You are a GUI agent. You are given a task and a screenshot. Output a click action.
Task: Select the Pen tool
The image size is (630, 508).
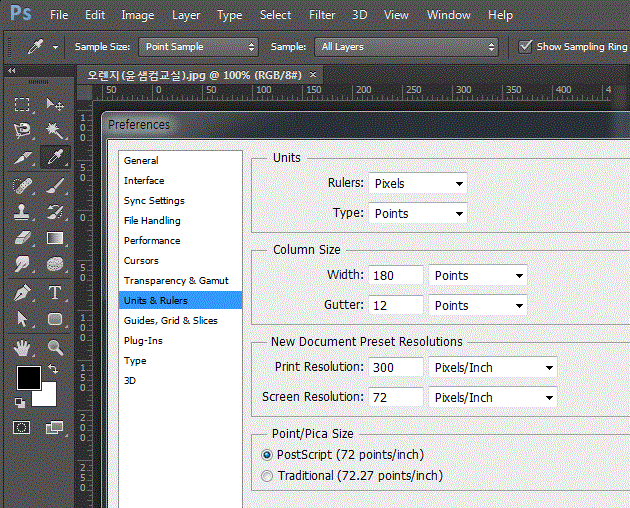coord(22,293)
